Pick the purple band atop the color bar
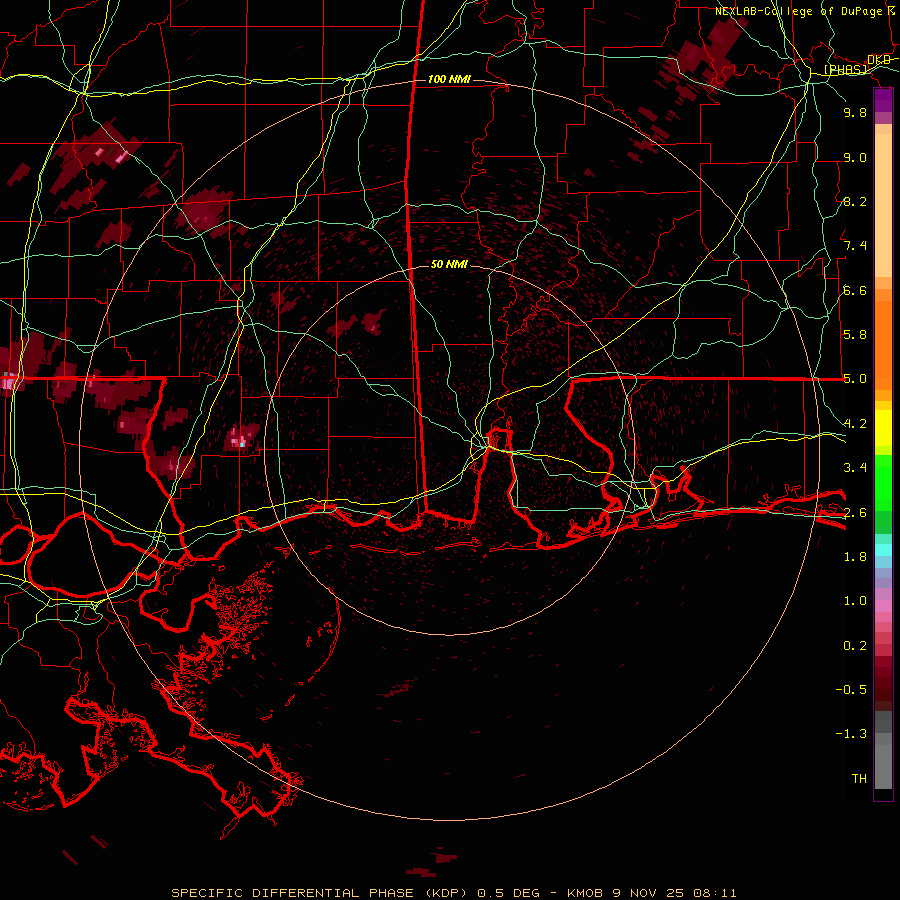The height and width of the screenshot is (900, 900). click(883, 100)
